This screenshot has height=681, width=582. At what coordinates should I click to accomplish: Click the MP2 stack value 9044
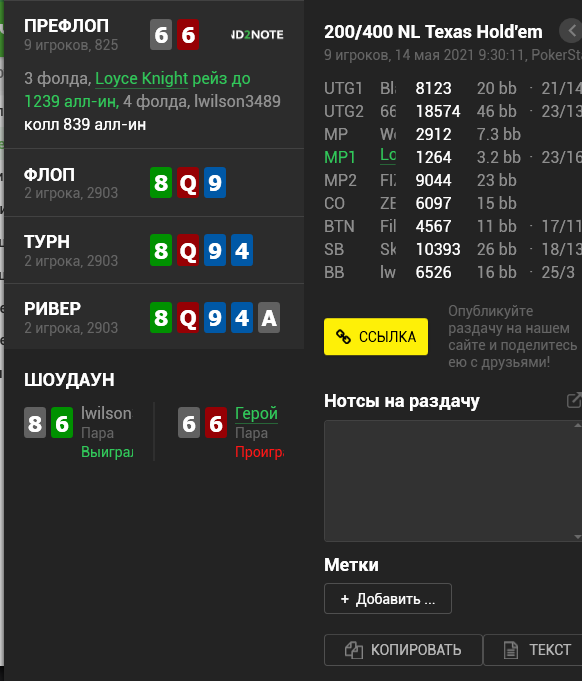[x=433, y=180]
